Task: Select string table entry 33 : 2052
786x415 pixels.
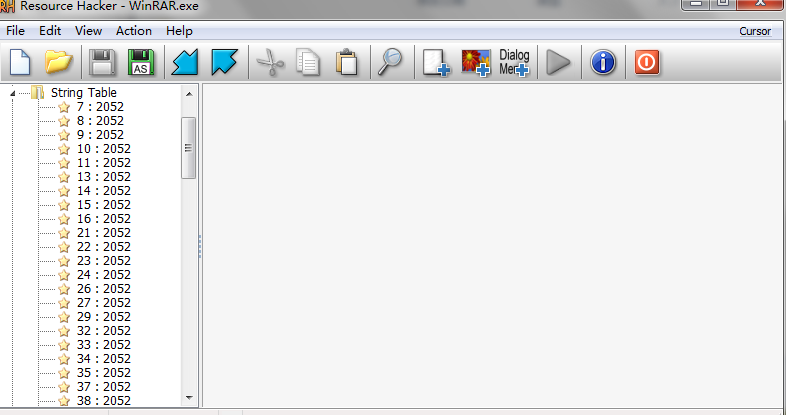Action: 104,345
